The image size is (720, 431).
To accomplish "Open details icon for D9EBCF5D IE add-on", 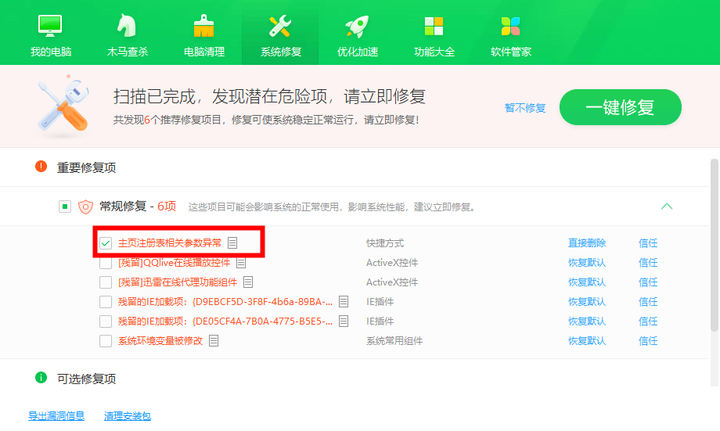I will coord(343,302).
